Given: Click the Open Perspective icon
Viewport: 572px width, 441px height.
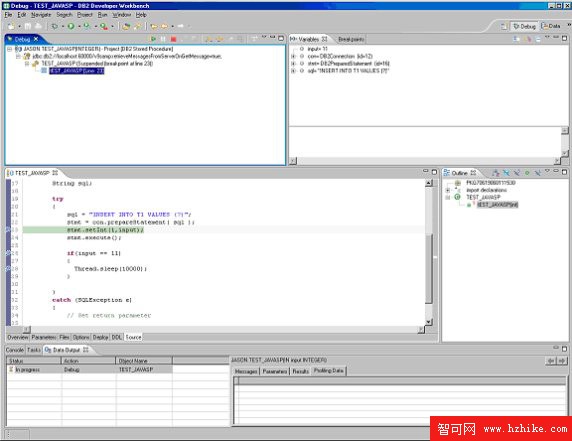Looking at the screenshot, I should 504,26.
